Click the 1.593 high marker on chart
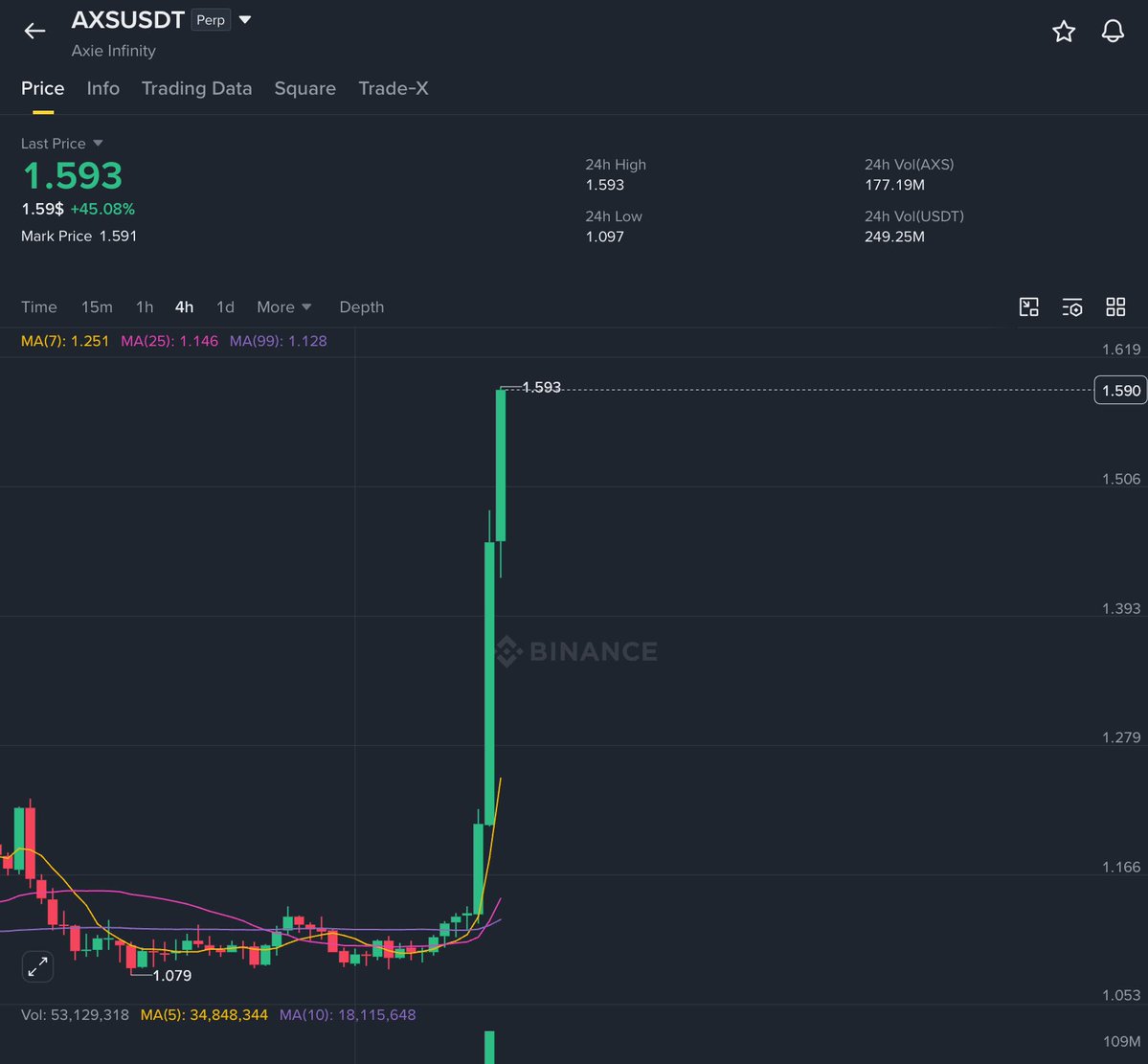Screen dimensions: 1148x1064 [541, 387]
